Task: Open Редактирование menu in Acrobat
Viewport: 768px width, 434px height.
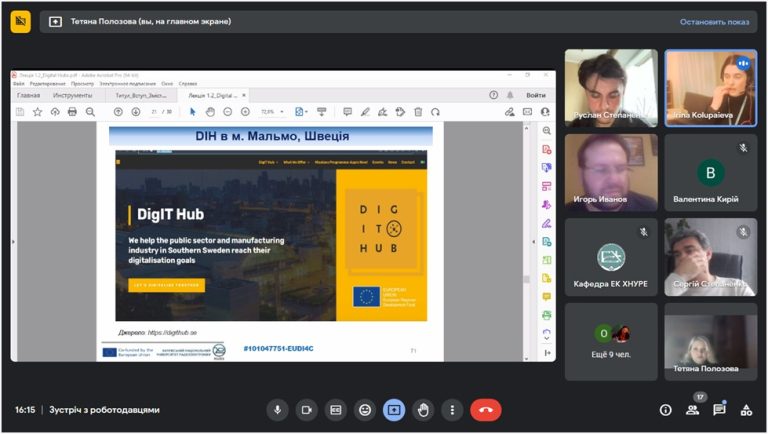Action: pyautogui.click(x=48, y=84)
